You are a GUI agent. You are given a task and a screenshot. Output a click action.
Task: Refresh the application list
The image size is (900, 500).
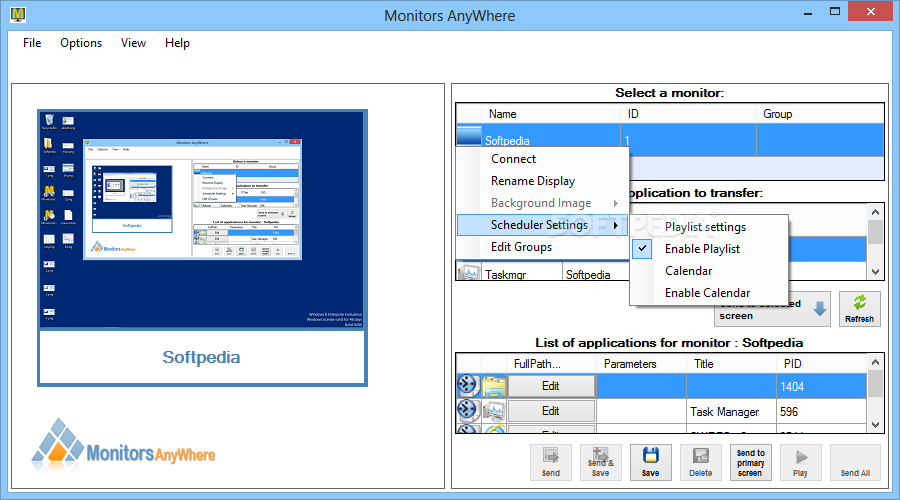859,309
